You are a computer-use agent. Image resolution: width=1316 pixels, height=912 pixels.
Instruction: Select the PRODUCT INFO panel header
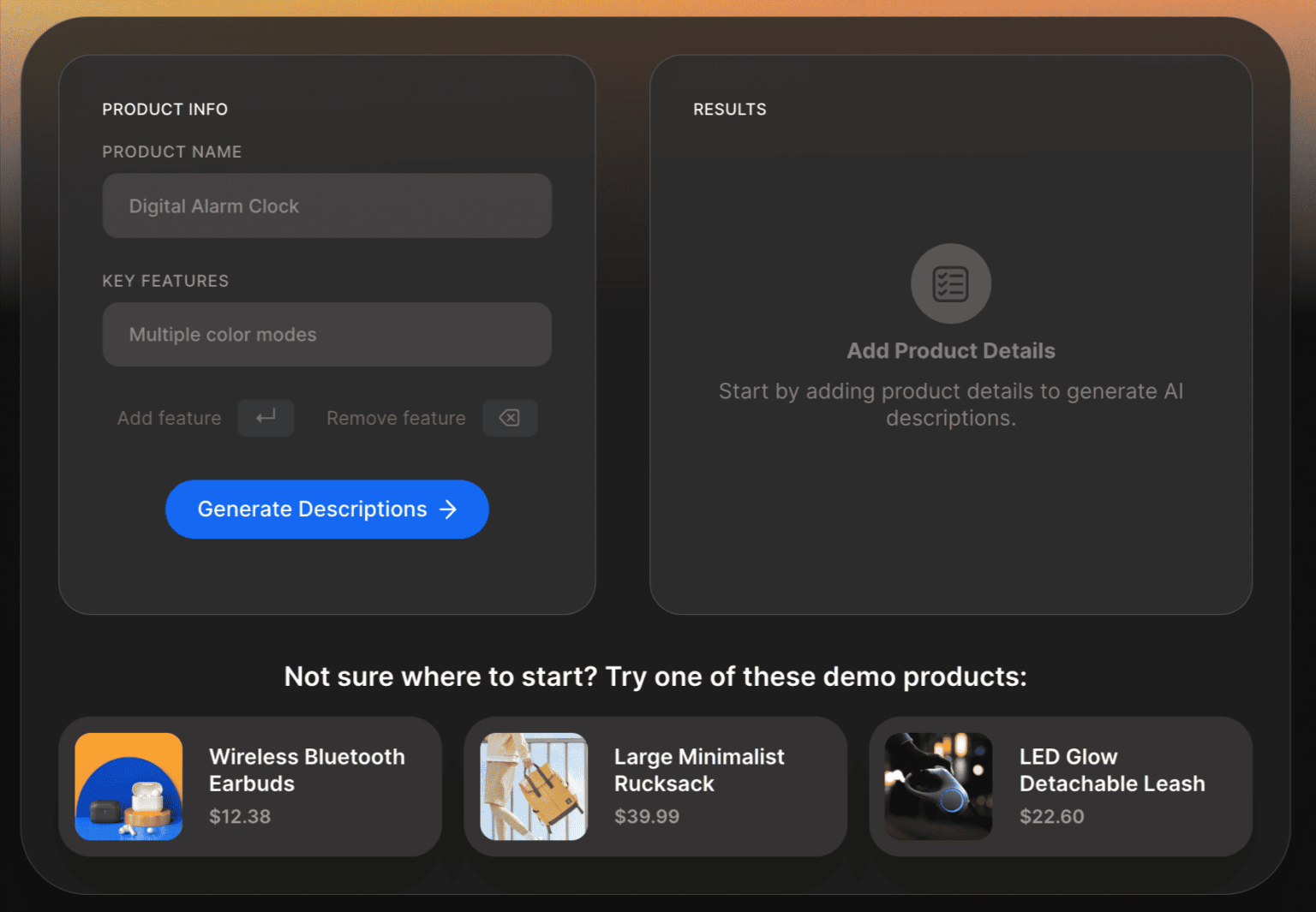[164, 109]
